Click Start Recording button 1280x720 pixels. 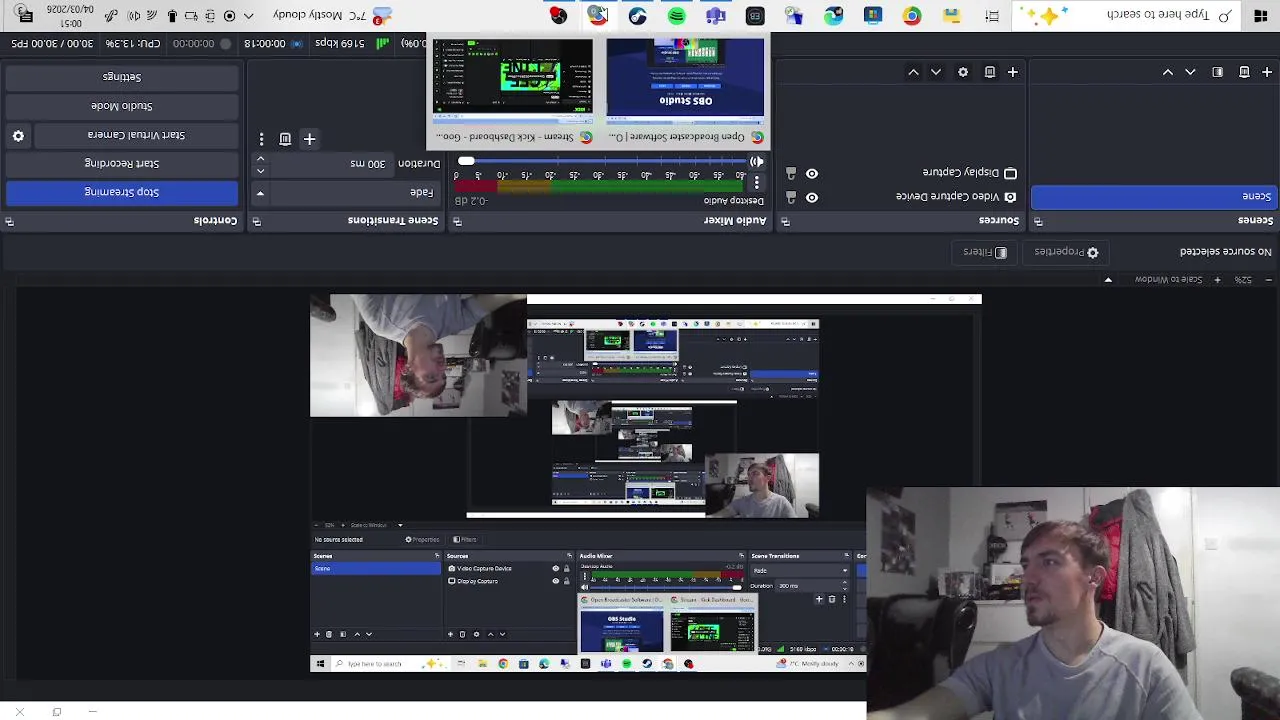pyautogui.click(x=122, y=163)
